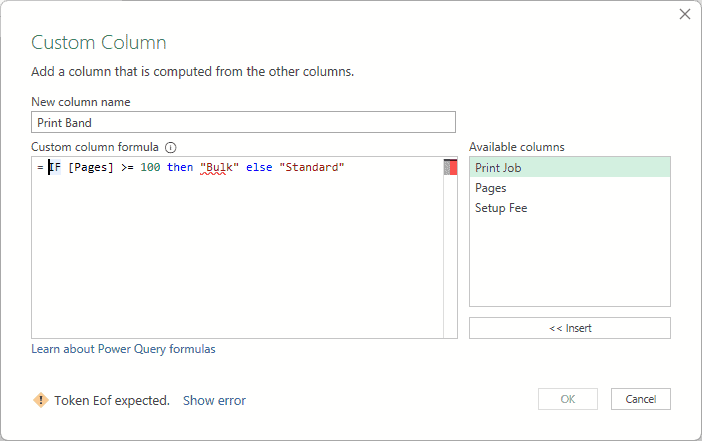Image resolution: width=702 pixels, height=441 pixels.
Task: Click the number 100 in the formula
Action: click(x=150, y=167)
